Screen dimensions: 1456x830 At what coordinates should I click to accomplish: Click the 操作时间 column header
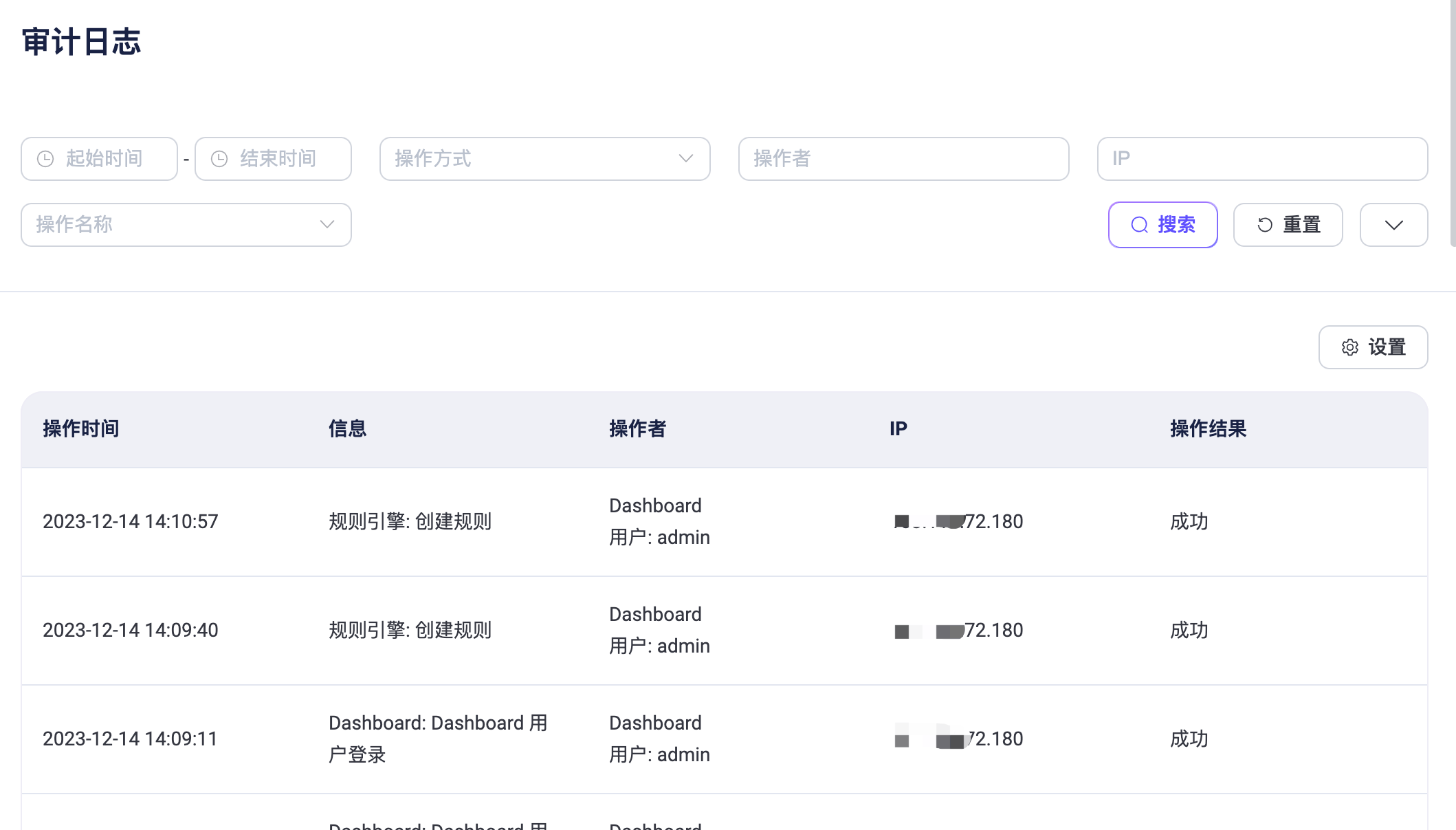[x=81, y=428]
